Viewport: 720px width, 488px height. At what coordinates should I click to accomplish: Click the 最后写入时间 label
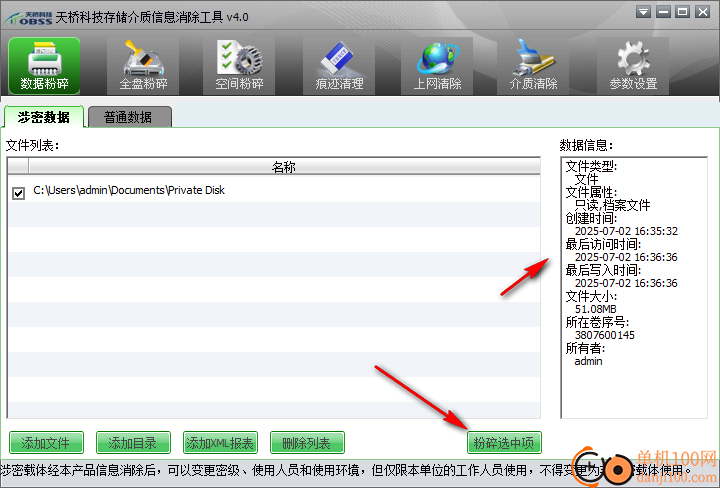[x=603, y=270]
